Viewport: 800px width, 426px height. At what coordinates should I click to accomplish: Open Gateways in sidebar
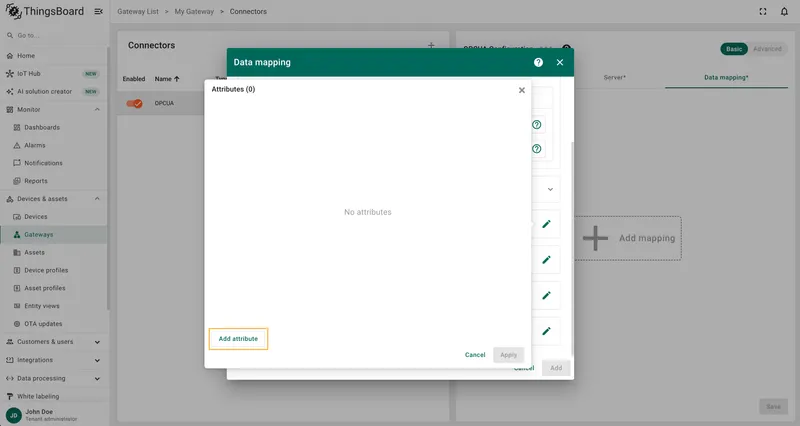click(x=54, y=234)
